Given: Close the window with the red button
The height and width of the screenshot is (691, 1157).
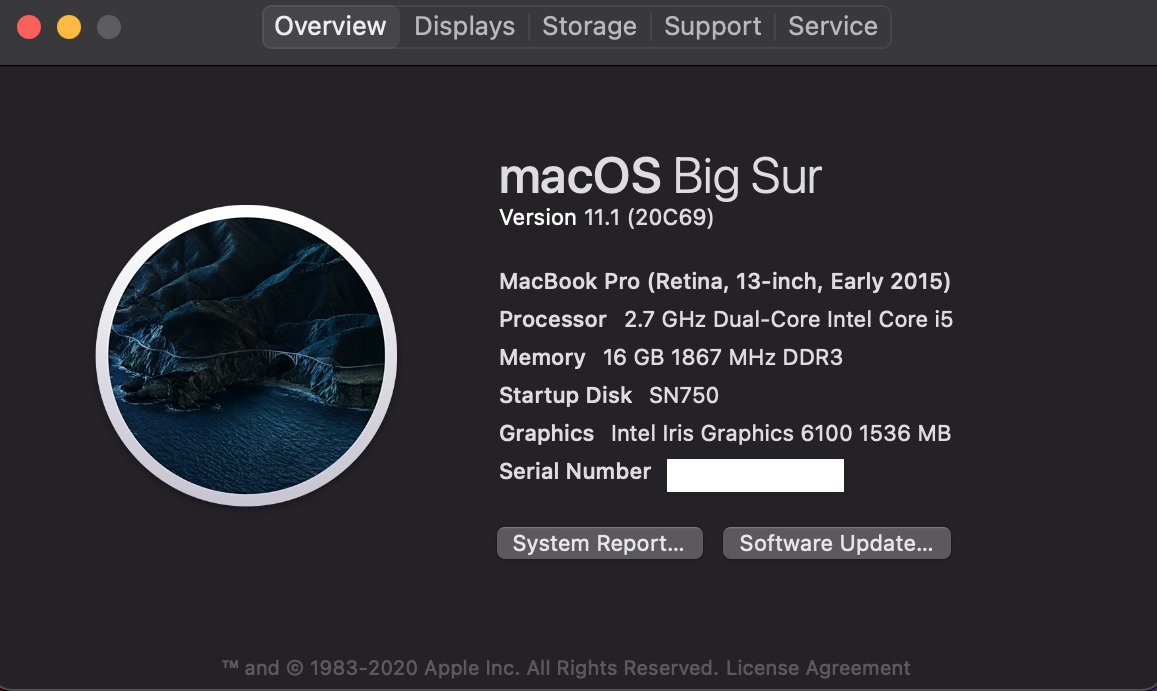Looking at the screenshot, I should (x=29, y=27).
